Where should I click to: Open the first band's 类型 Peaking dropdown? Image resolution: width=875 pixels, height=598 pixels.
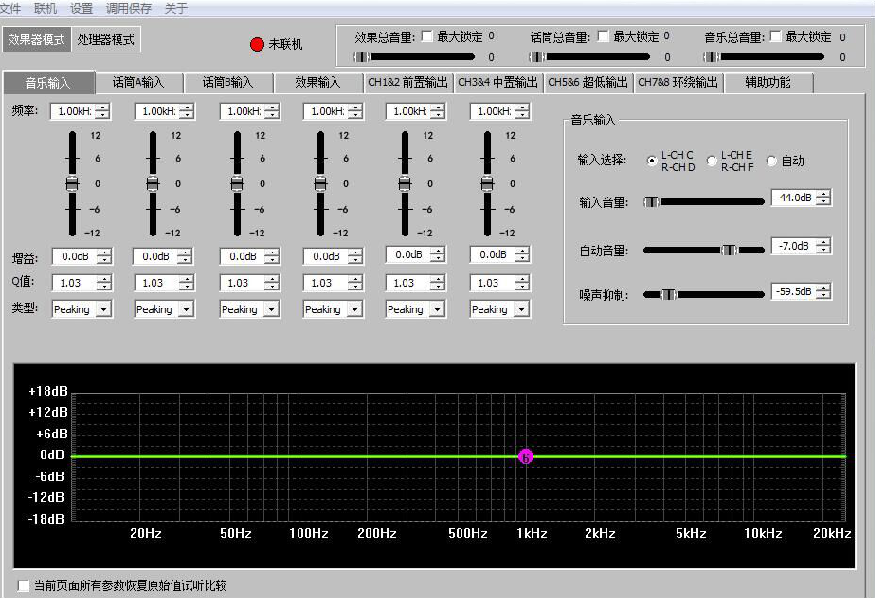[x=104, y=310]
